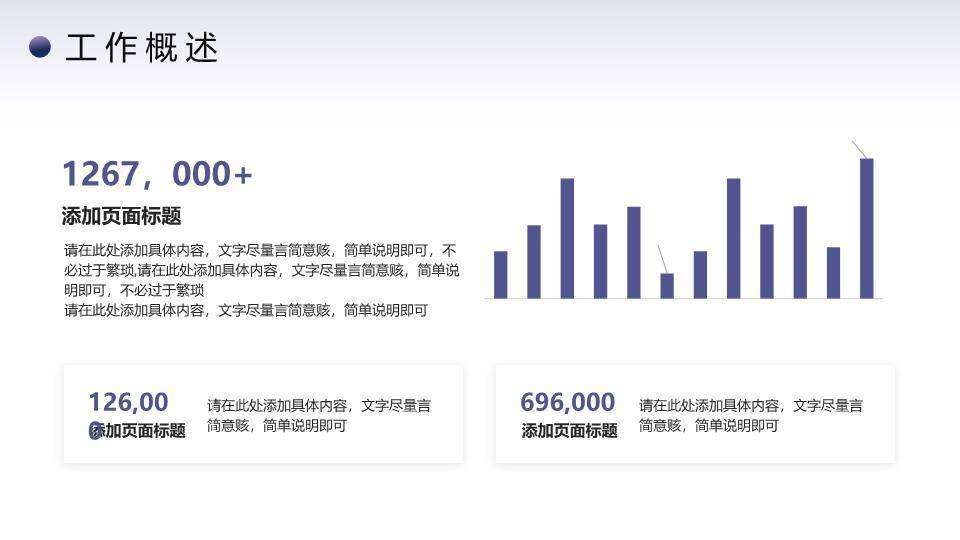The image size is (960, 540).
Task: Click the dark blue circle beside 工作概述
Action: click(x=40, y=47)
